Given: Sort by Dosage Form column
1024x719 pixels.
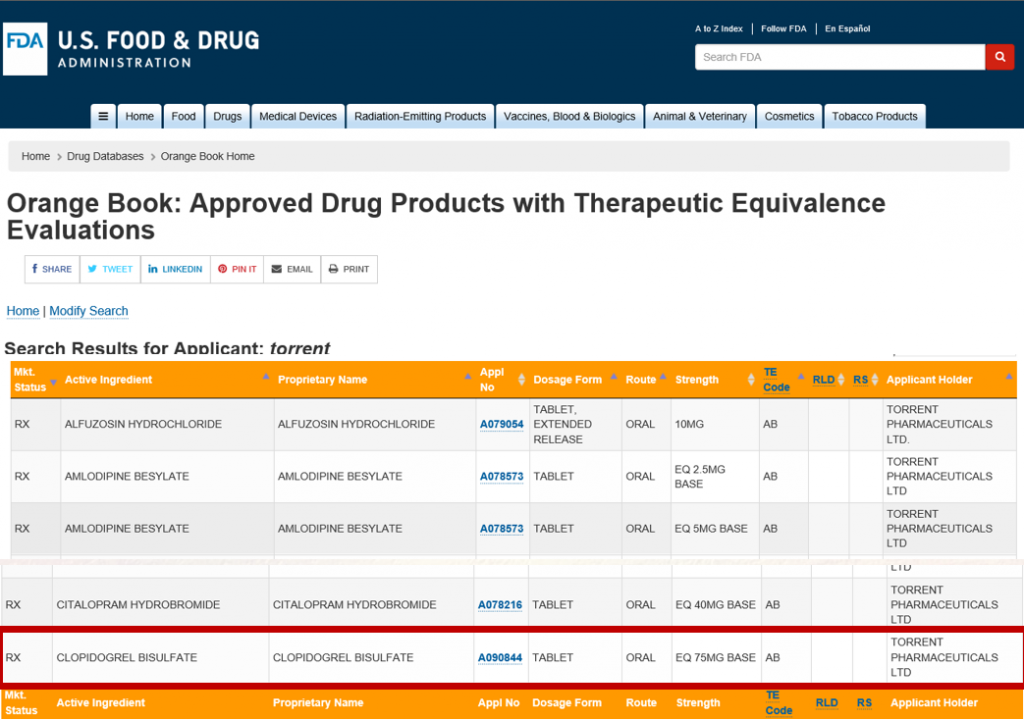Looking at the screenshot, I should [x=574, y=379].
